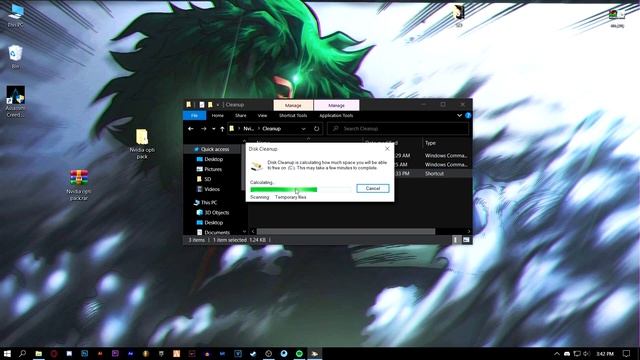
Task: Go back in File Explorer
Action: point(191,129)
